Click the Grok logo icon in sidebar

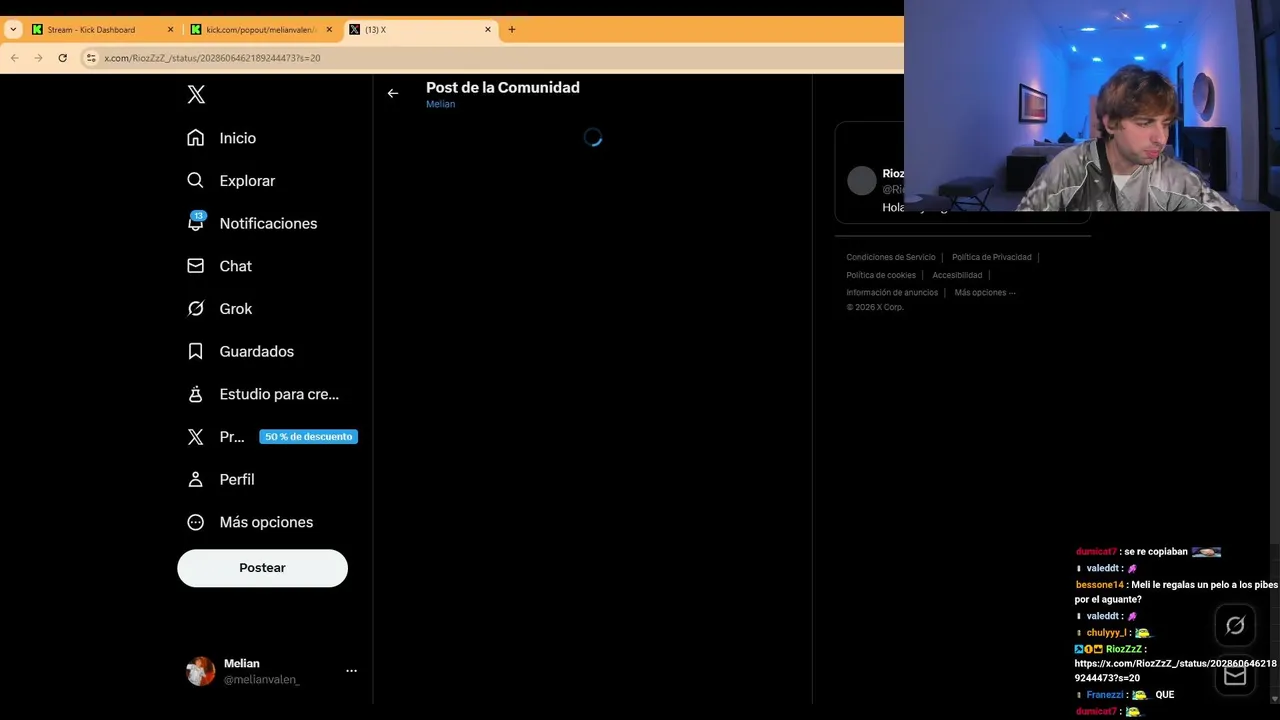click(x=196, y=309)
